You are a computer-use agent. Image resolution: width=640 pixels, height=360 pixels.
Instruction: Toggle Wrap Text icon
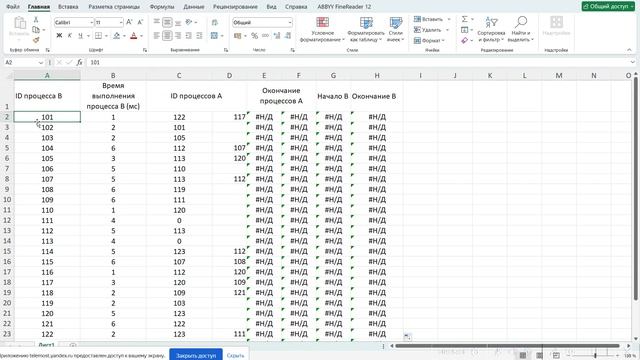(215, 22)
